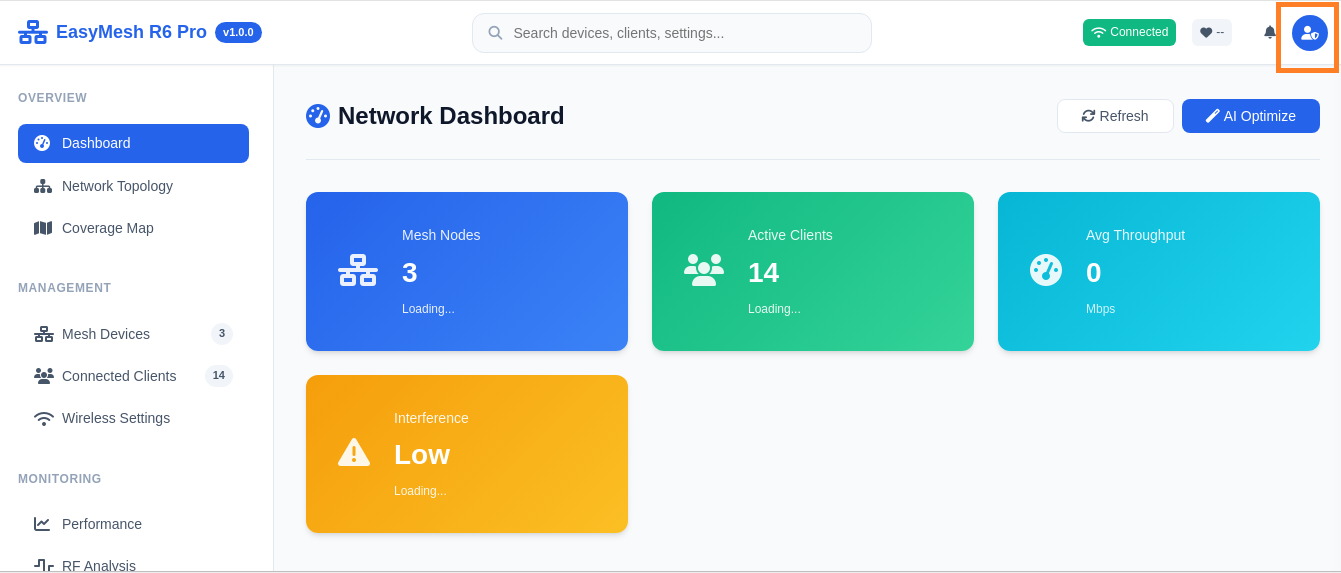This screenshot has height=573, width=1341.
Task: Click the Active Clients card users icon
Action: click(x=704, y=270)
